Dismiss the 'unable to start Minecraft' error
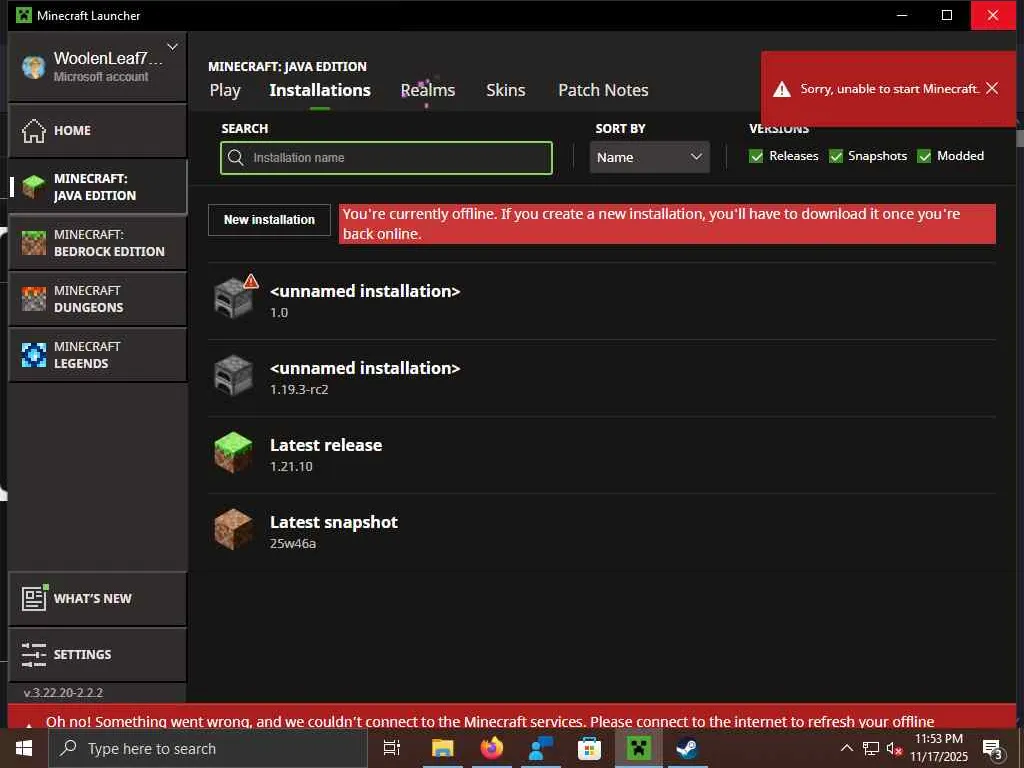The image size is (1024, 768). point(992,88)
